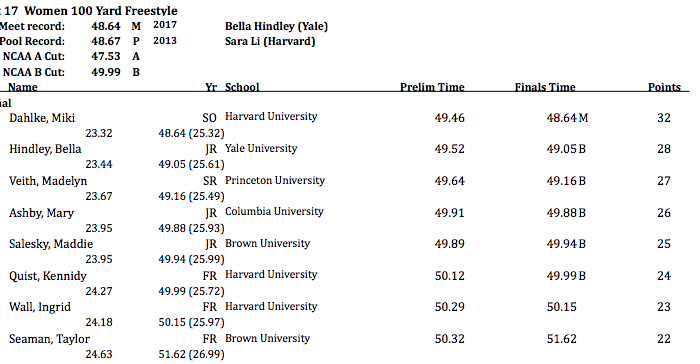
Task: Select swimmer name Dahlke, Miki
Action: [x=42, y=118]
